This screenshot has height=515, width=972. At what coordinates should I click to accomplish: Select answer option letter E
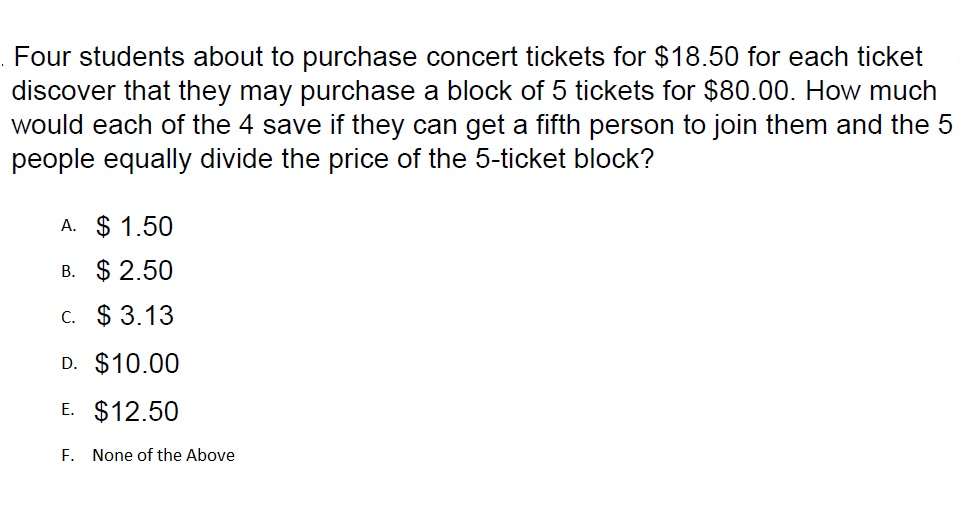point(67,412)
